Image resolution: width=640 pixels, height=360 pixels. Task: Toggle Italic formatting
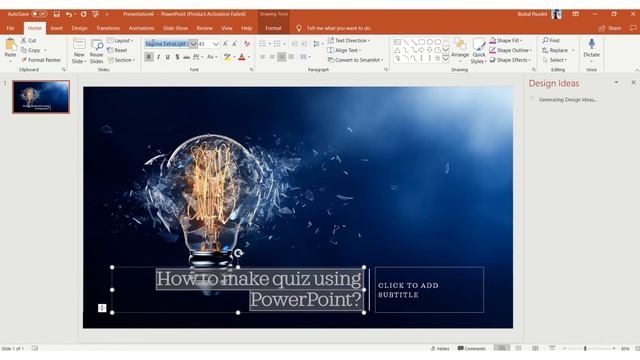tap(158, 57)
